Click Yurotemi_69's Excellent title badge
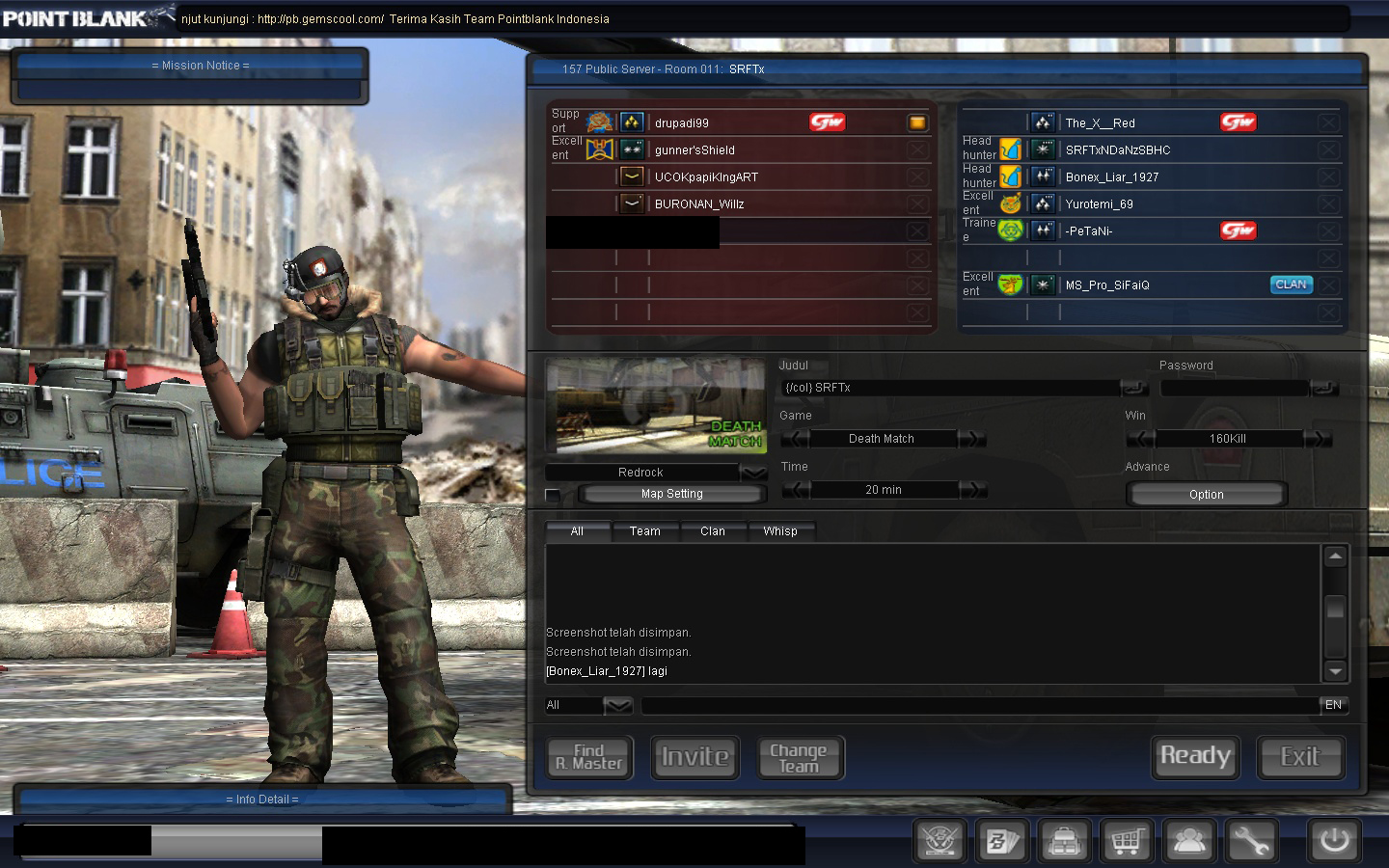 tap(1010, 203)
